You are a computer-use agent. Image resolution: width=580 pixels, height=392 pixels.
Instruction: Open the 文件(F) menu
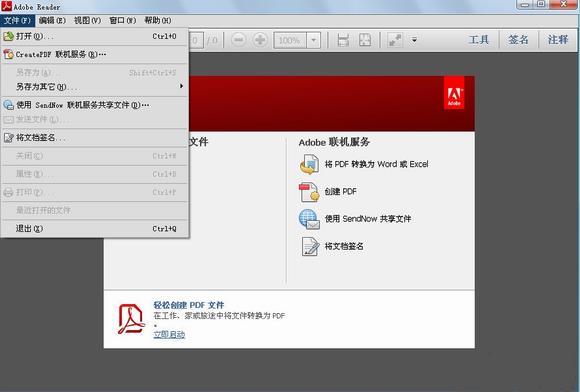[x=17, y=20]
